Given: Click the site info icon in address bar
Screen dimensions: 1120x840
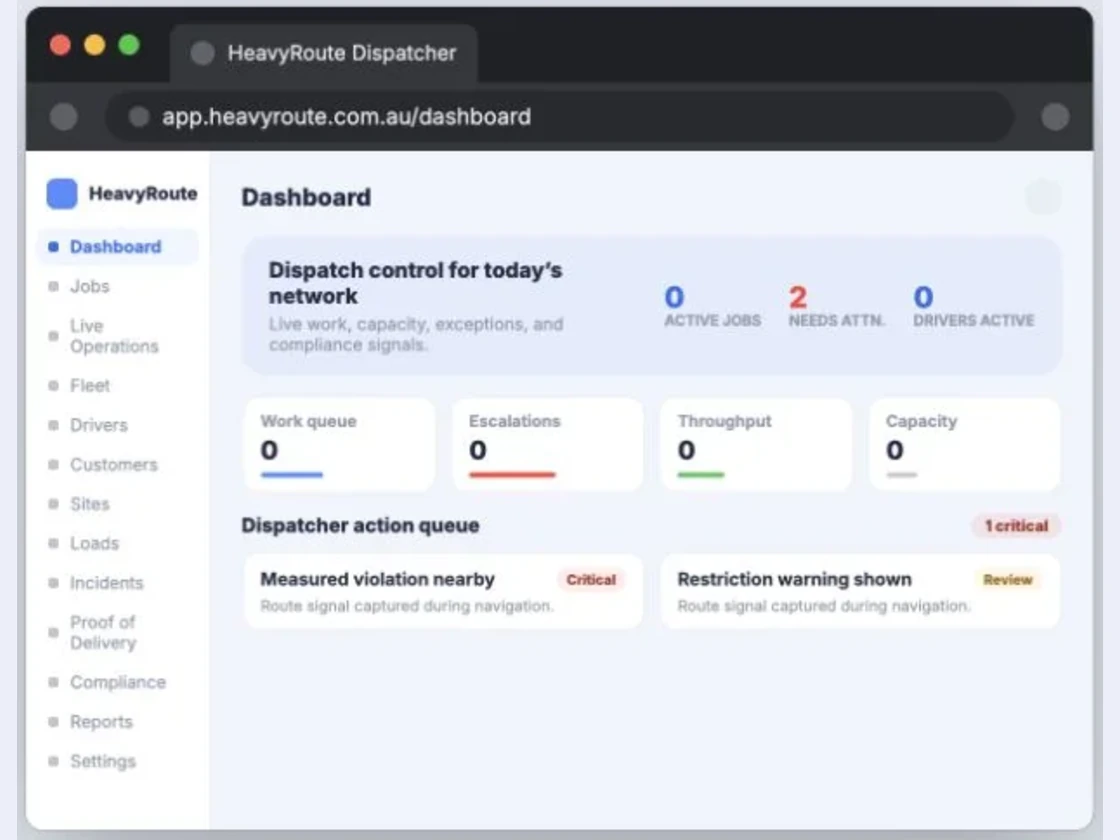Looking at the screenshot, I should tap(139, 116).
